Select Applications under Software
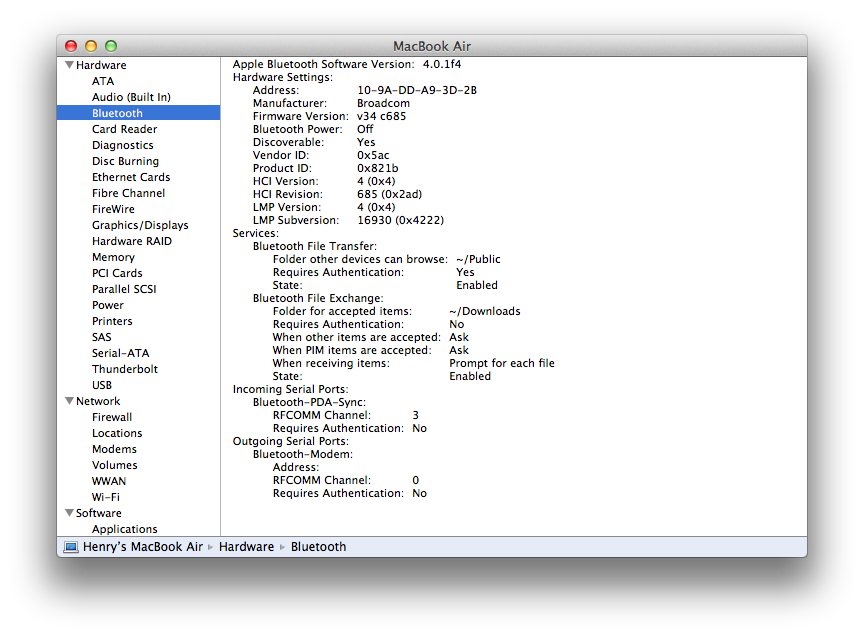 point(125,529)
